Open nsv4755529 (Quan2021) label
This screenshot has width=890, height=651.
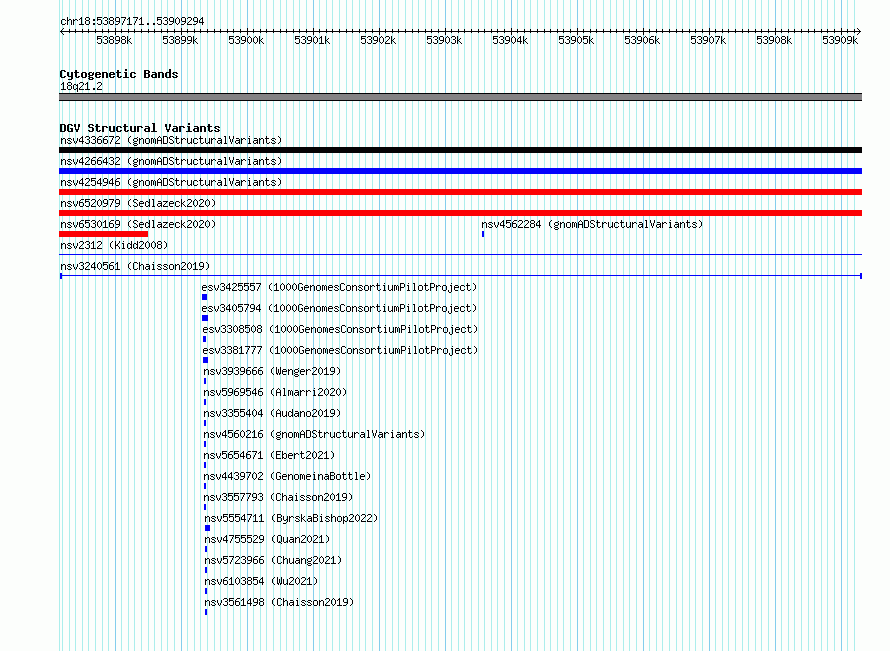[x=267, y=539]
